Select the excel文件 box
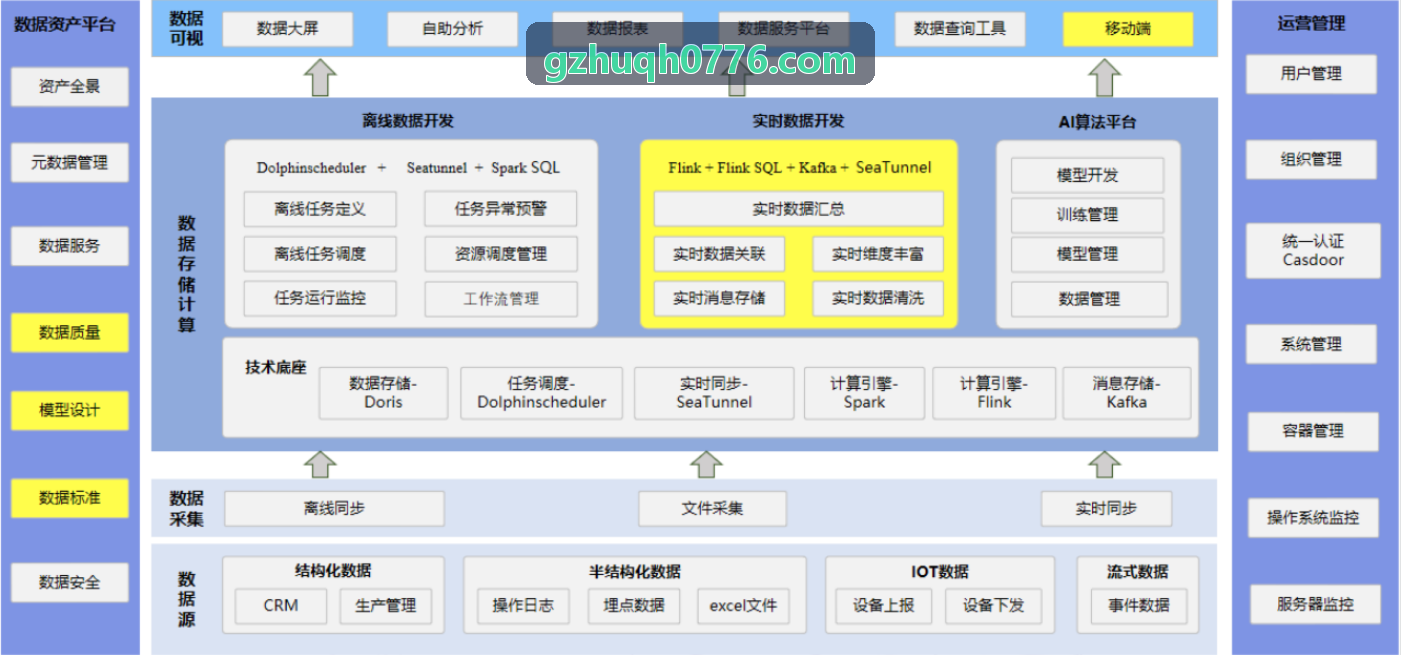This screenshot has height=655, width=1401. 743,606
